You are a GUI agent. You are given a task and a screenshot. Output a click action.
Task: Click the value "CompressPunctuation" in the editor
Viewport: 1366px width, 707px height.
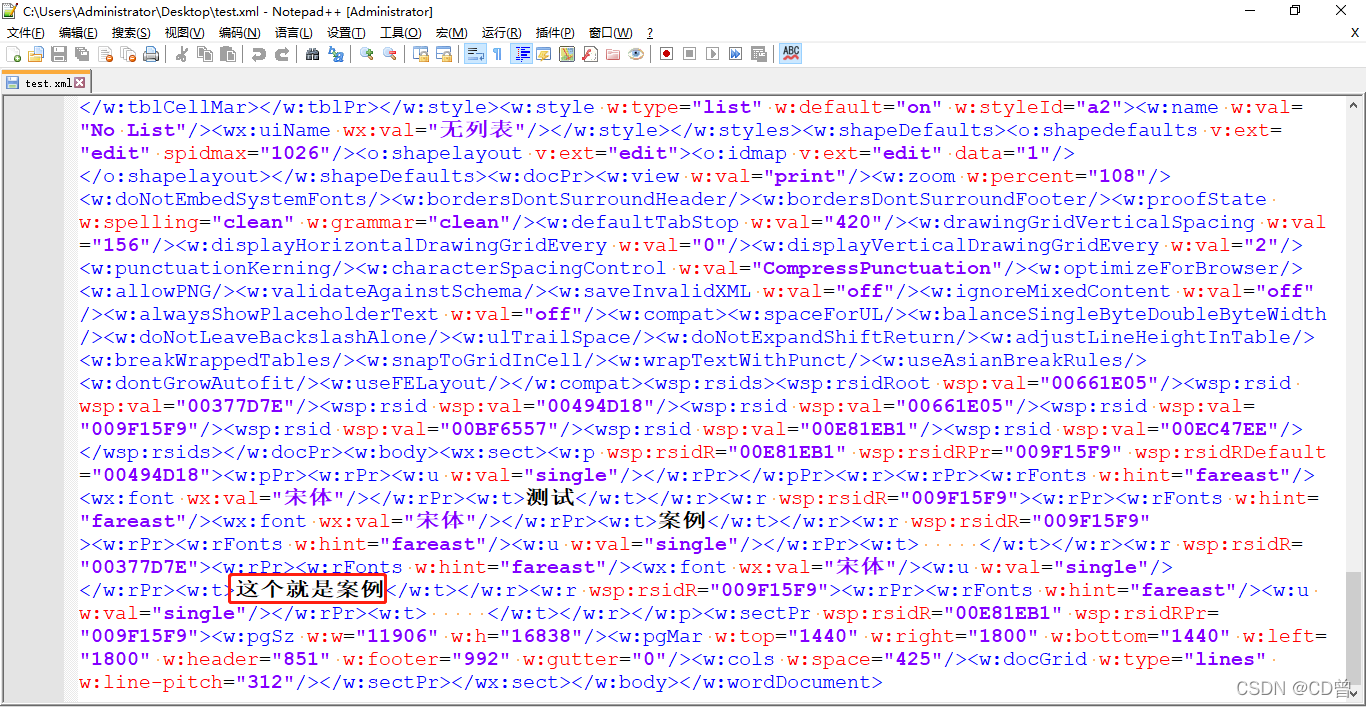(877, 268)
